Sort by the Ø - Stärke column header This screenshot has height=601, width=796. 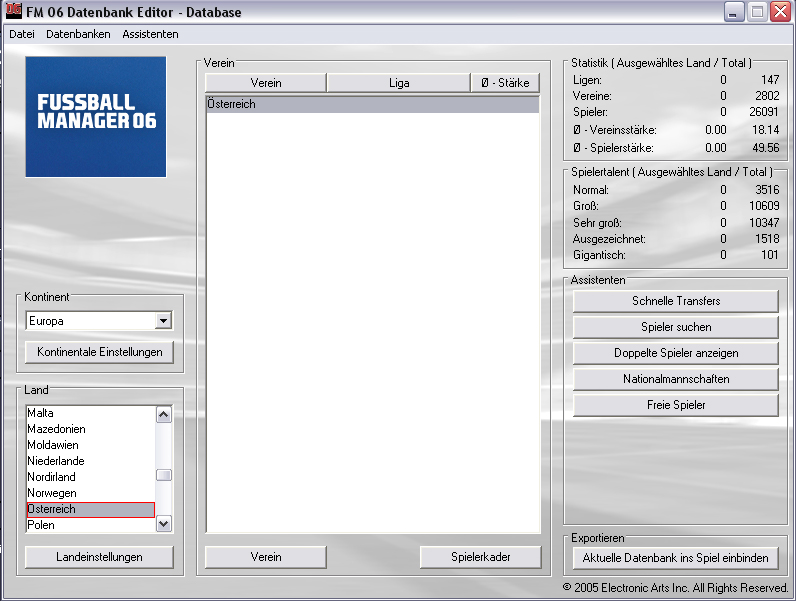point(505,83)
